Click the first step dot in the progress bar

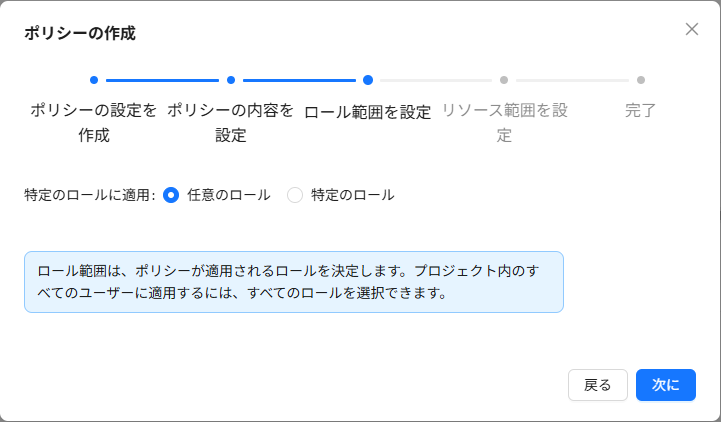point(94,80)
